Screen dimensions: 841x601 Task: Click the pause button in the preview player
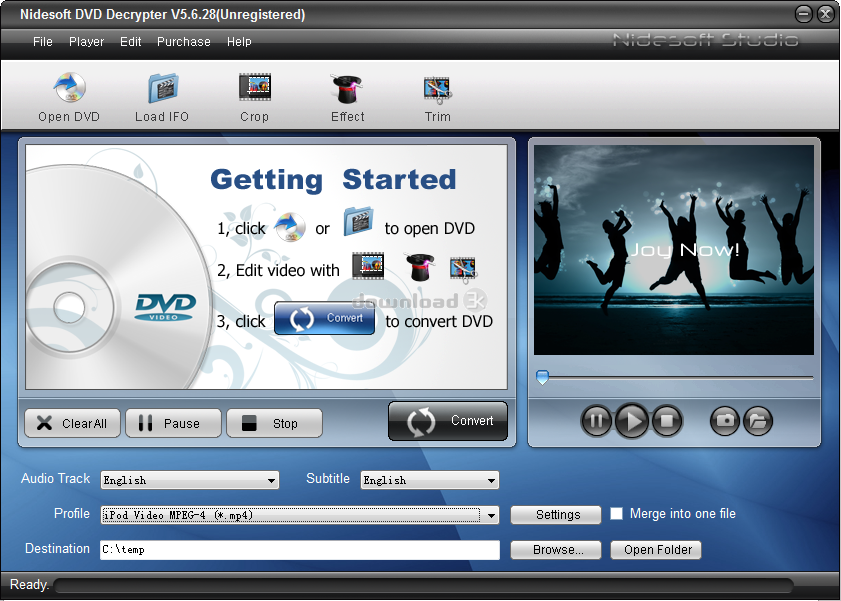tap(596, 421)
